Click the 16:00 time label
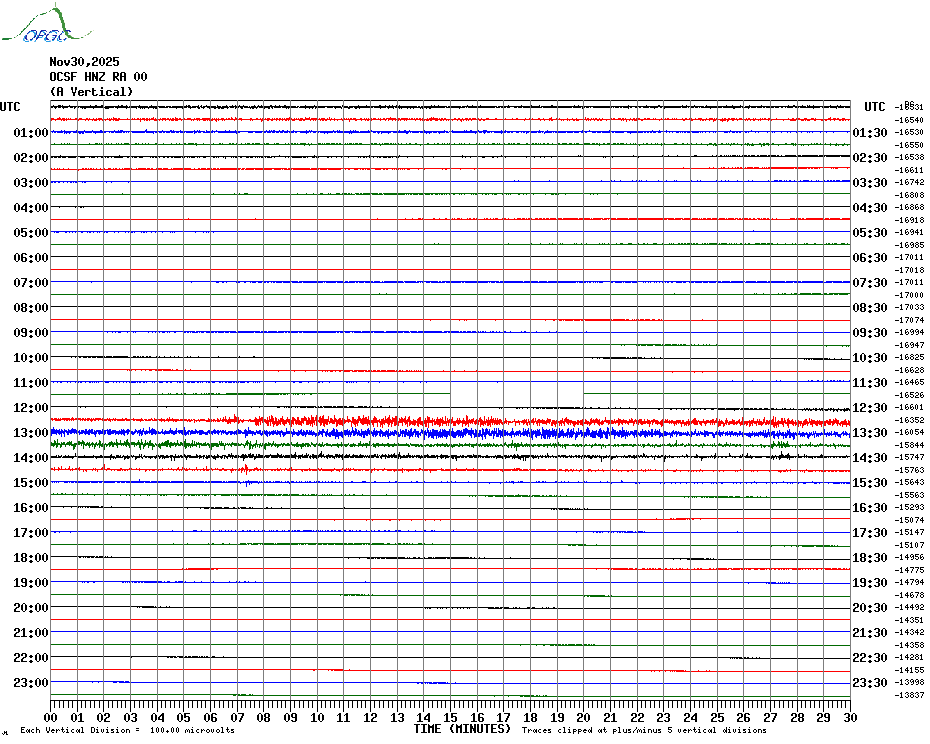 (x=31, y=507)
